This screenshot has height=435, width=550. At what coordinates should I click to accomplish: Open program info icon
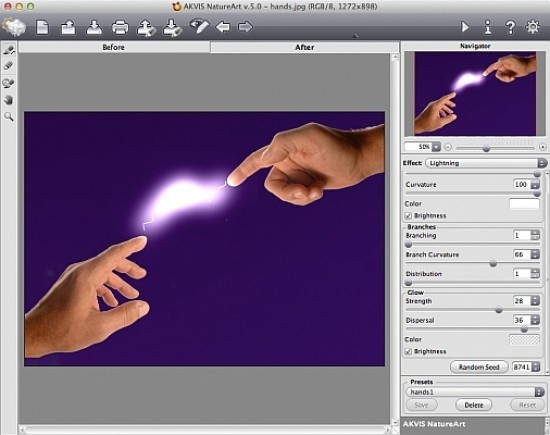pyautogui.click(x=488, y=27)
